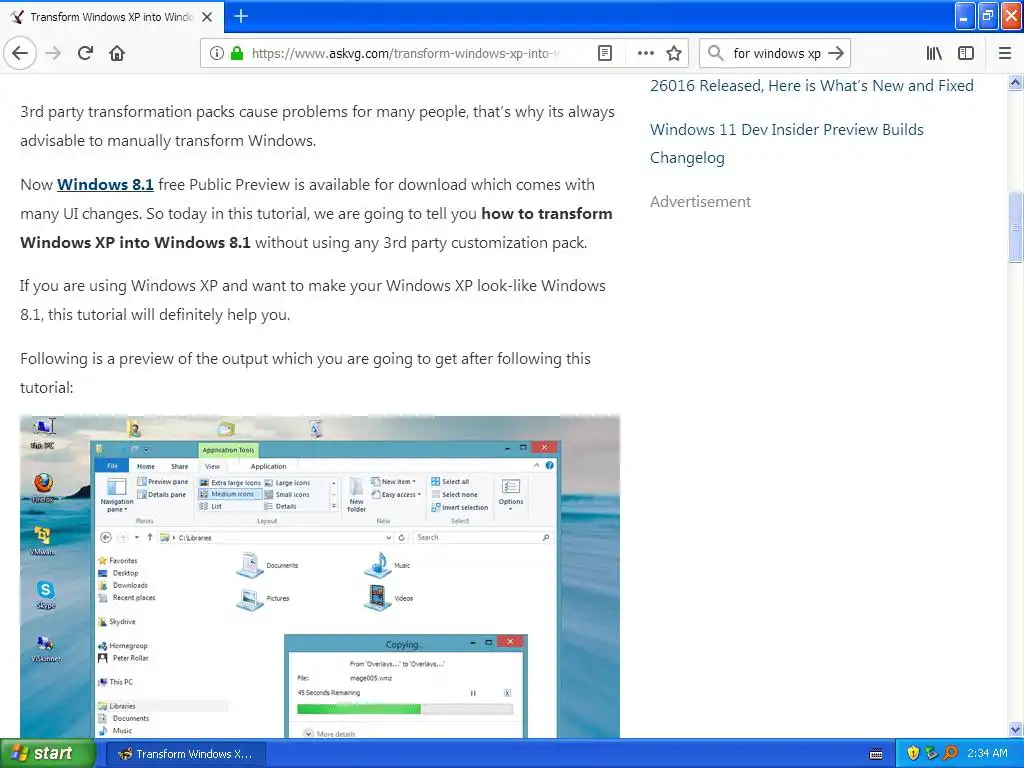The width and height of the screenshot is (1024, 768).
Task: Click the orange magnifier tray icon
Action: [950, 753]
